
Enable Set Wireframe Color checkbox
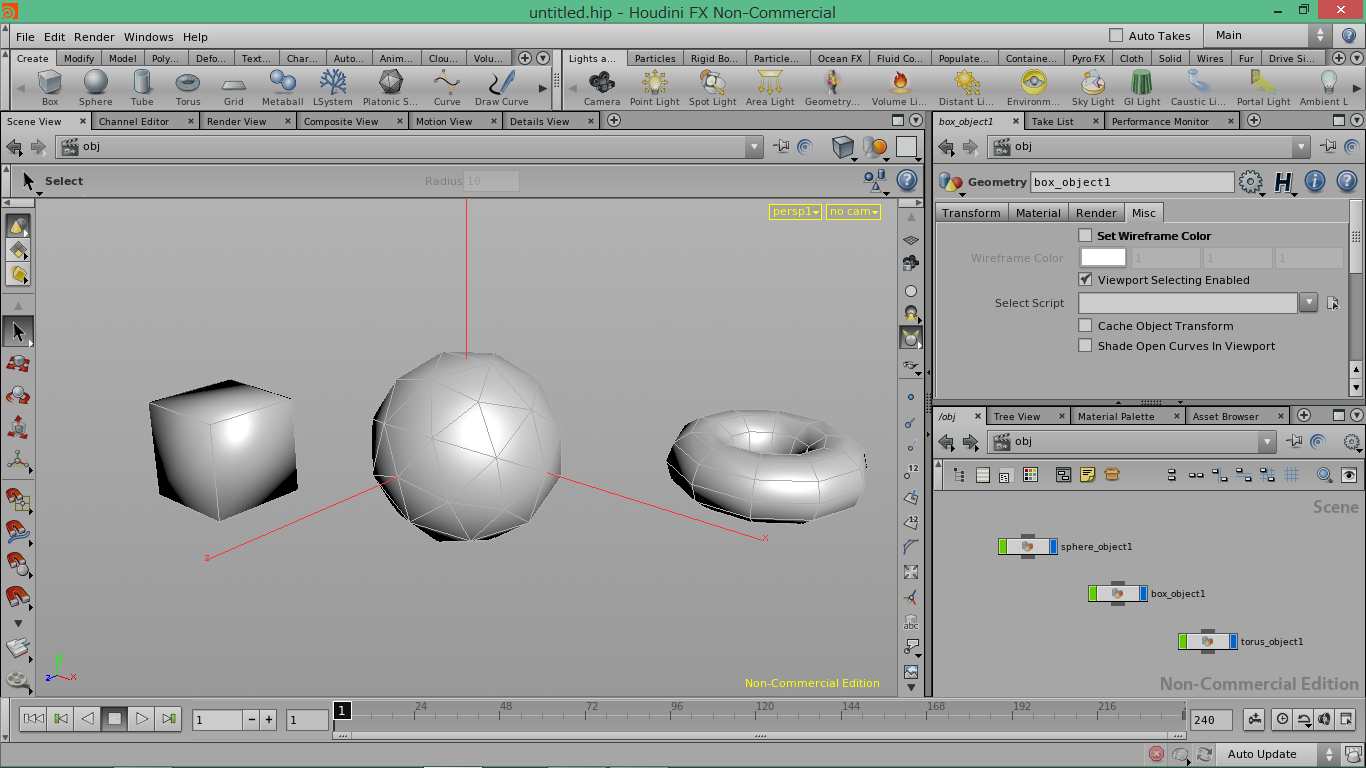(x=1085, y=236)
